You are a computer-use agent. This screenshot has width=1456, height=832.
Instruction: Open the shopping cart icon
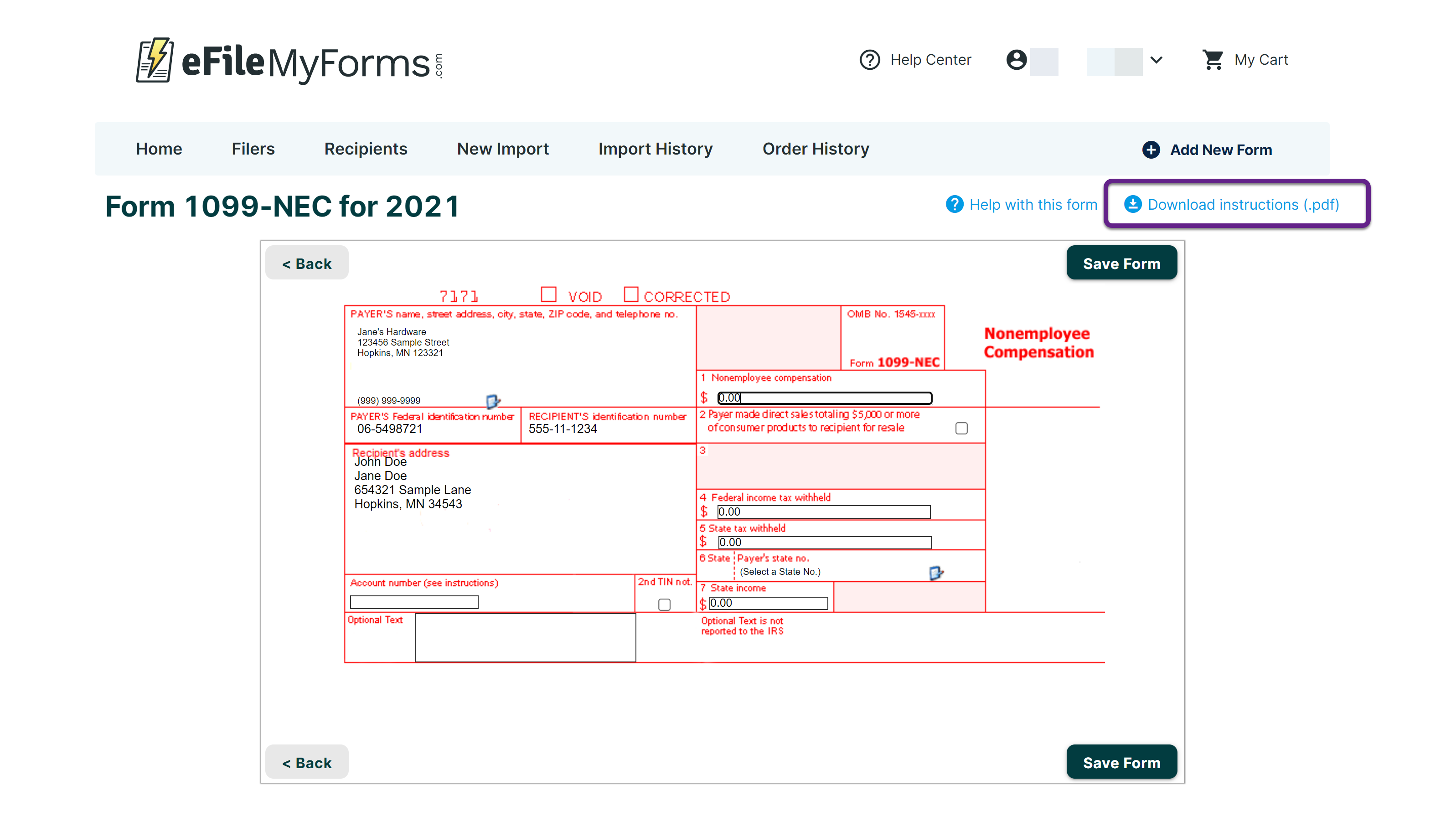(1212, 60)
